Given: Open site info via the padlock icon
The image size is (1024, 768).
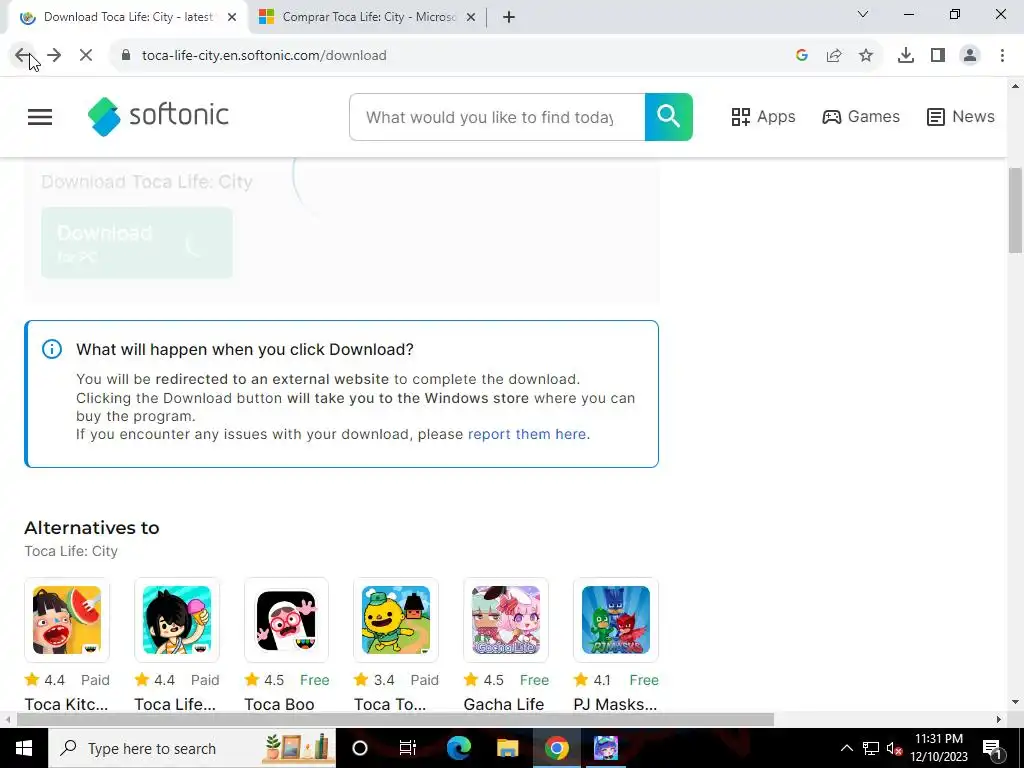Looking at the screenshot, I should 126,56.
